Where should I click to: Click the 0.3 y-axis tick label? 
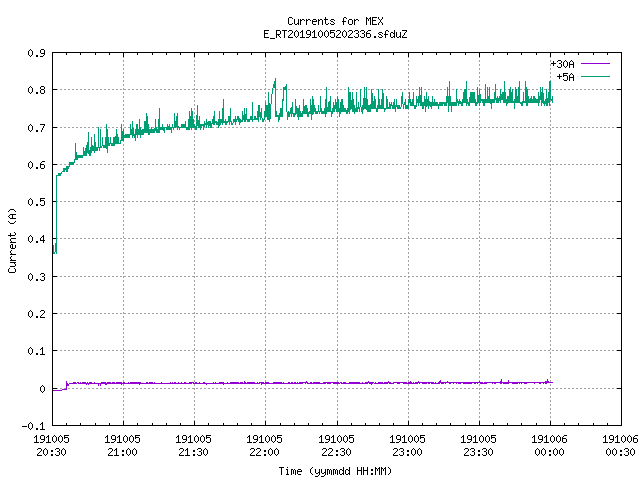36,277
